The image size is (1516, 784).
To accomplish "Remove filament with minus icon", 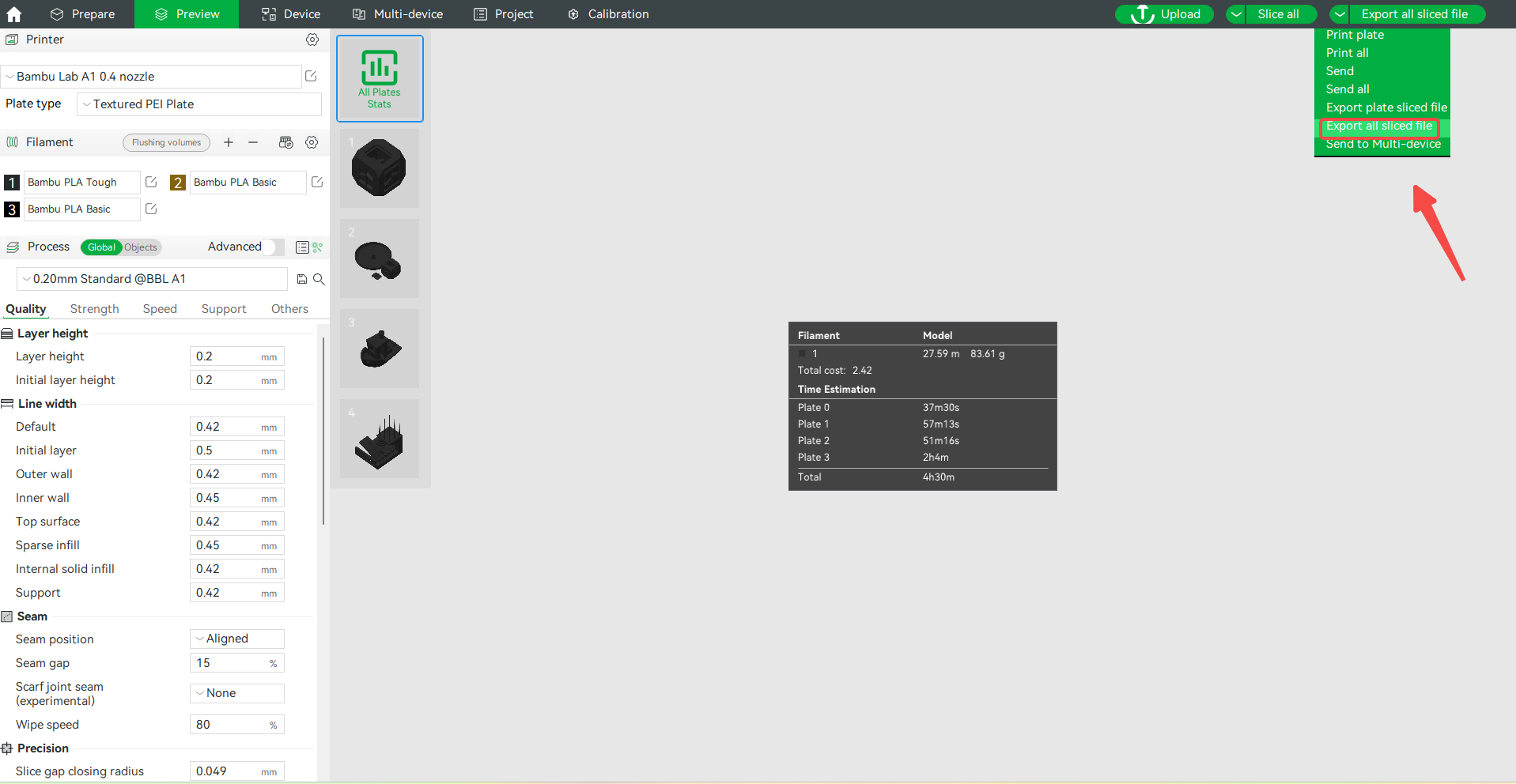I will coord(253,142).
